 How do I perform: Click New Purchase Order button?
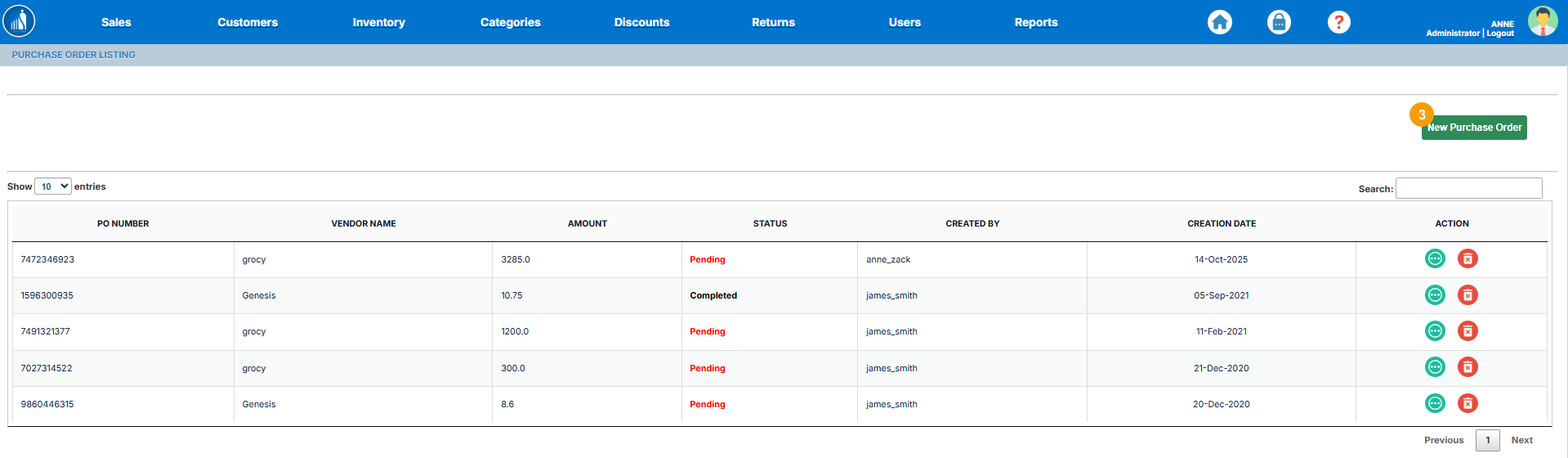[x=1474, y=128]
